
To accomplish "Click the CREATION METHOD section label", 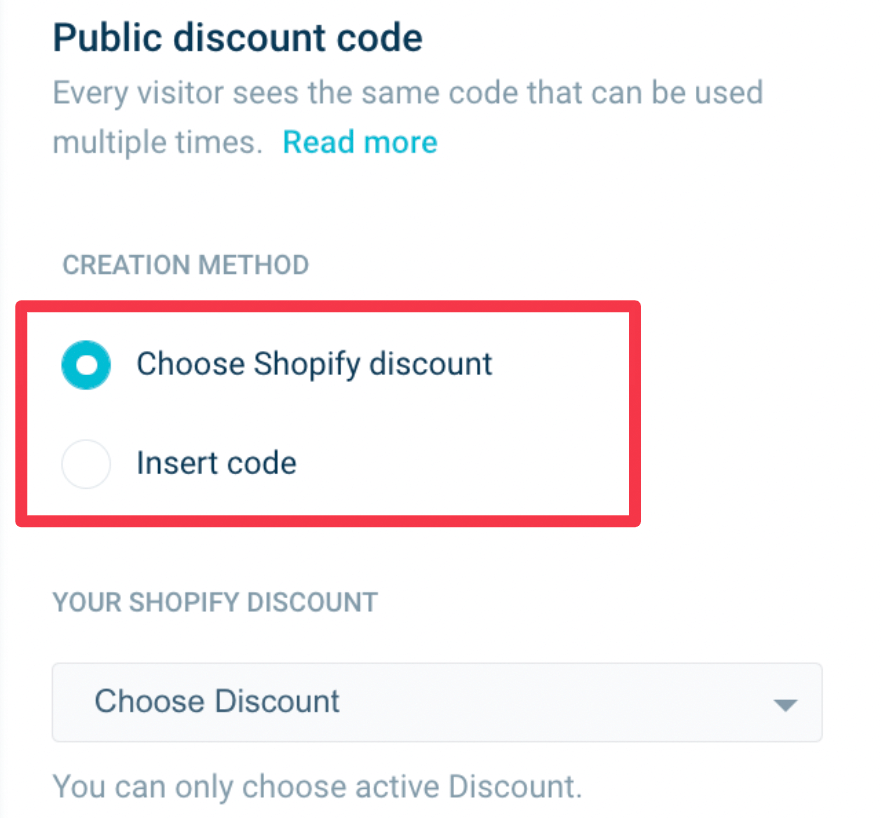I will tap(185, 265).
